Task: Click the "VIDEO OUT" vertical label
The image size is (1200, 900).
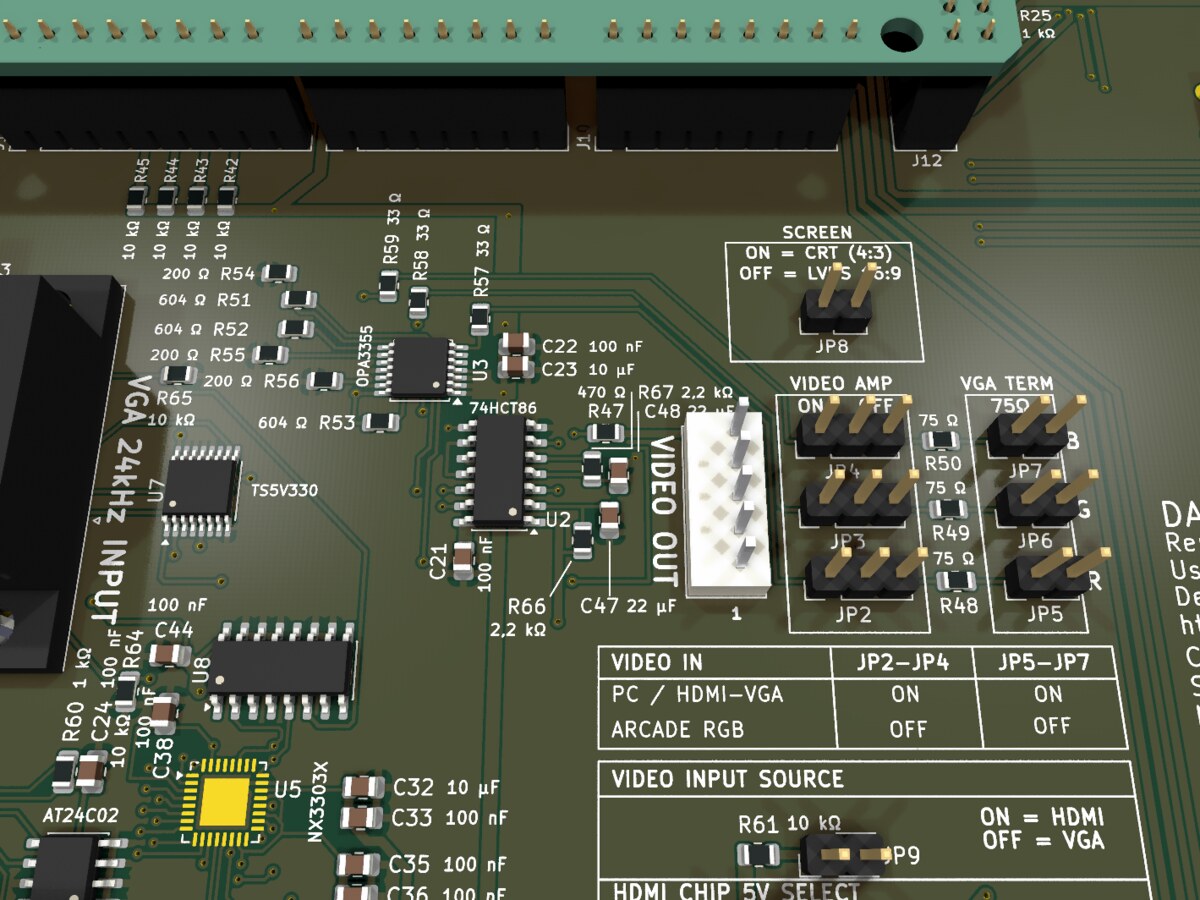Action: point(664,511)
